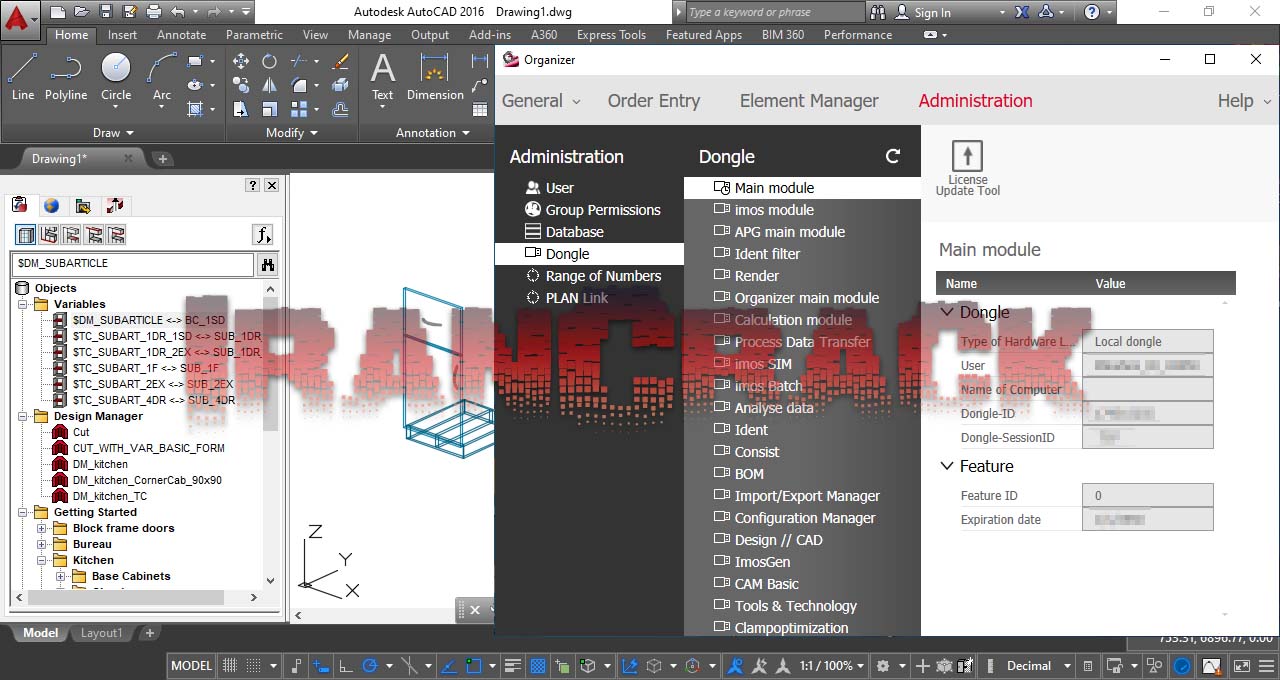This screenshot has width=1280, height=680.
Task: Switch to the Annotate ribbon tab
Action: [181, 34]
